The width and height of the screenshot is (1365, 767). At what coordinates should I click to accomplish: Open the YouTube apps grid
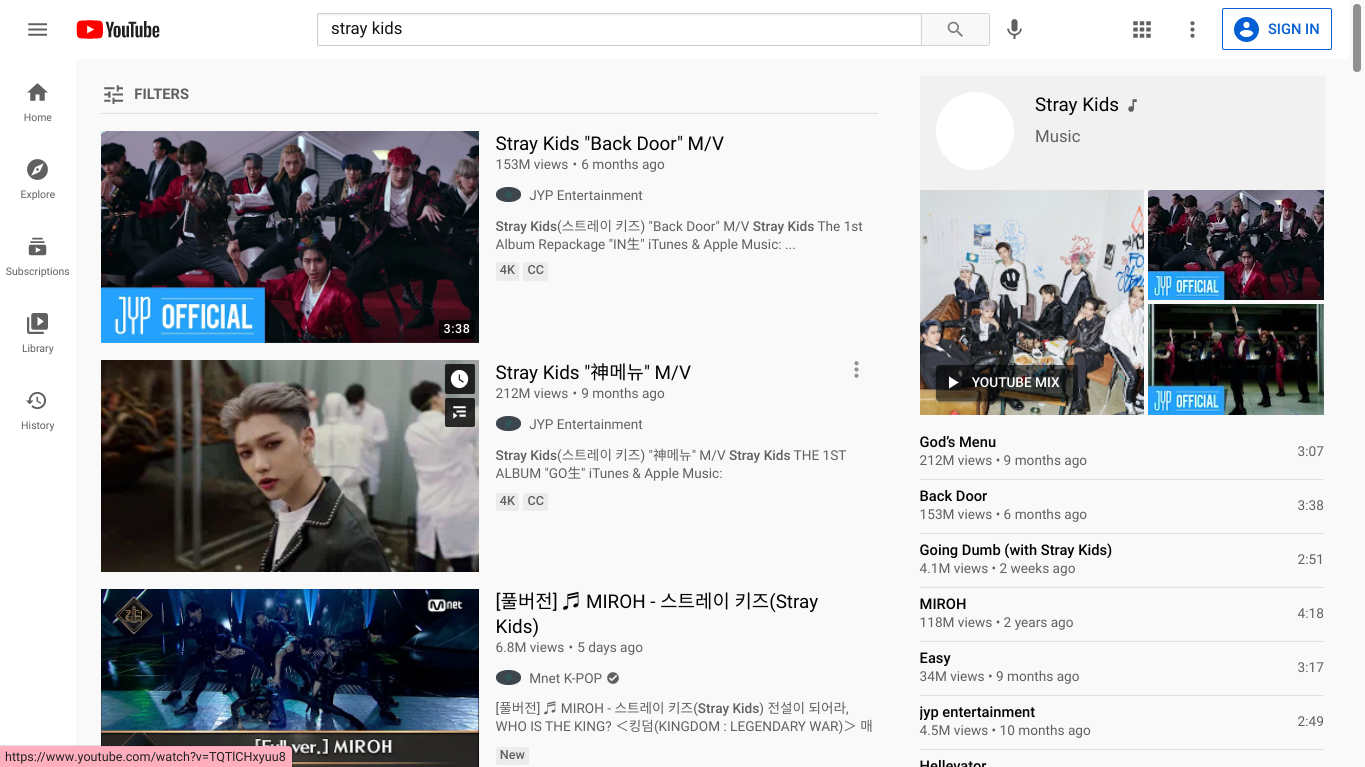pos(1142,29)
